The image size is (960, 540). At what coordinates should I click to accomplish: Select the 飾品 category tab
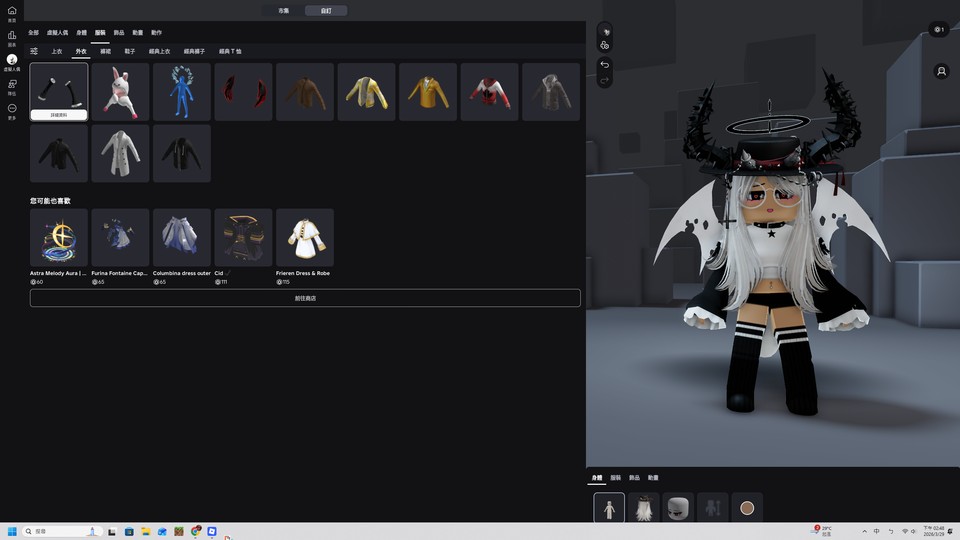(119, 32)
